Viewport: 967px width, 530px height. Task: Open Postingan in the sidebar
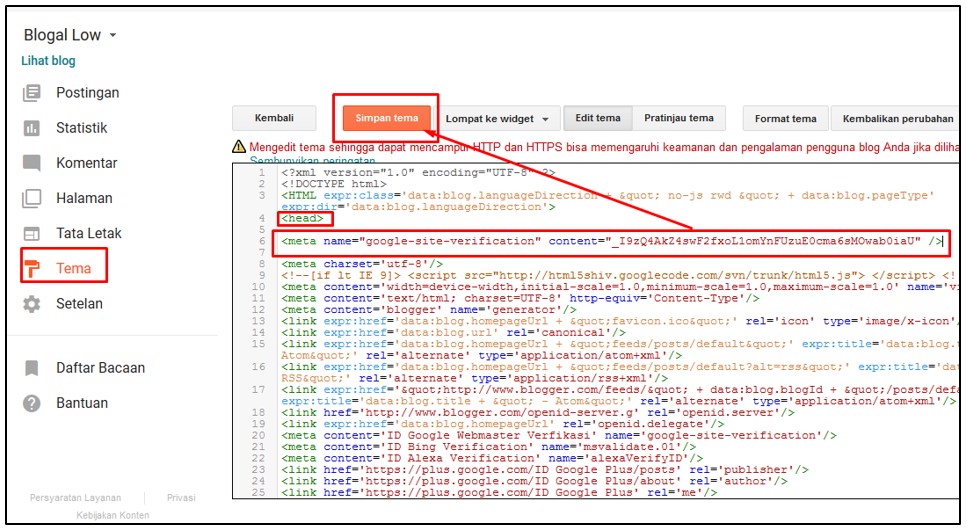tap(88, 93)
